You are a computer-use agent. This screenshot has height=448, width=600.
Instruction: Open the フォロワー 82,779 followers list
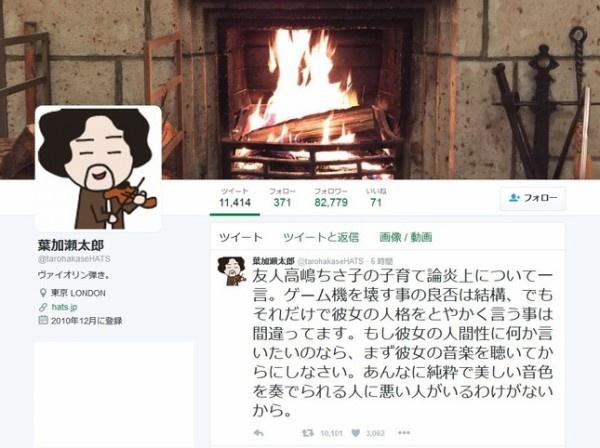point(331,197)
